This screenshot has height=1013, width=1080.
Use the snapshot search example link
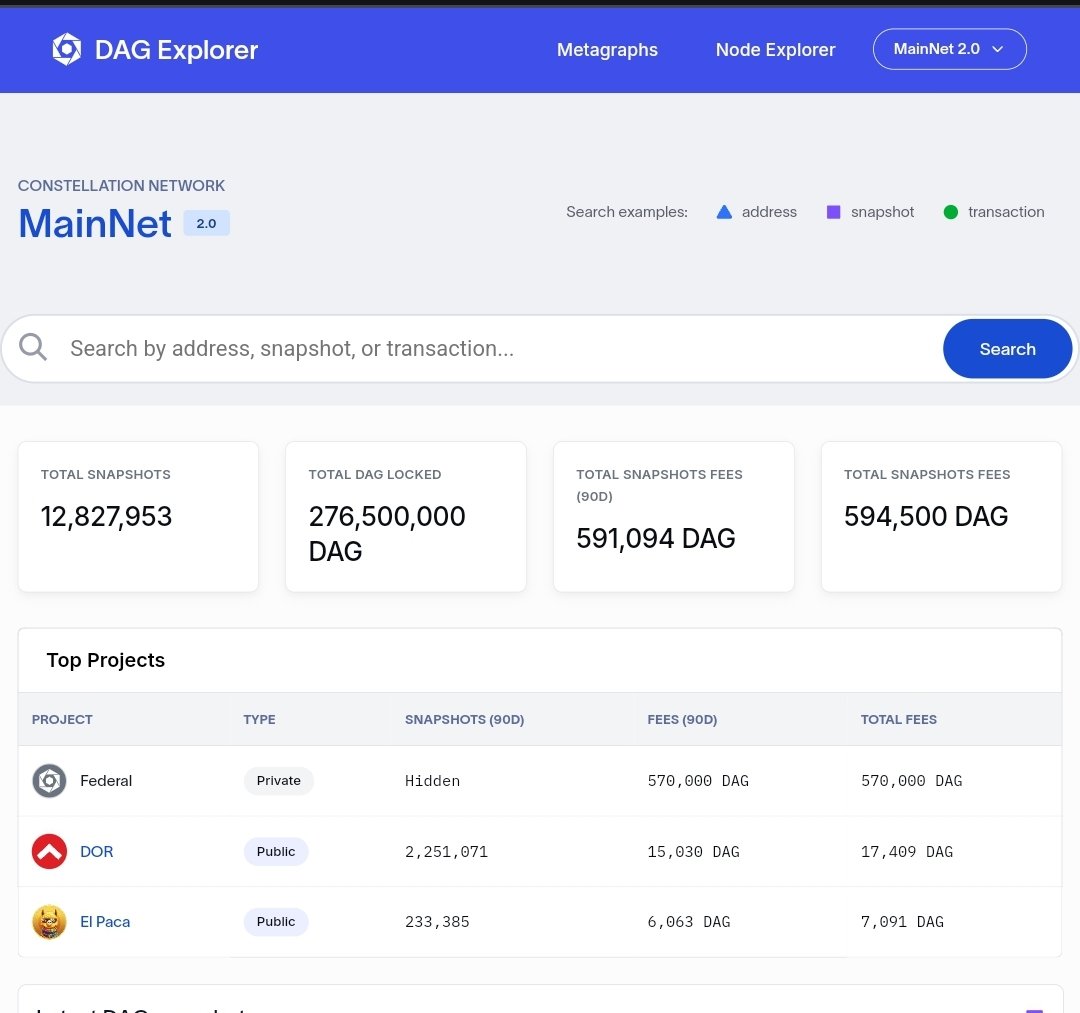coord(882,212)
